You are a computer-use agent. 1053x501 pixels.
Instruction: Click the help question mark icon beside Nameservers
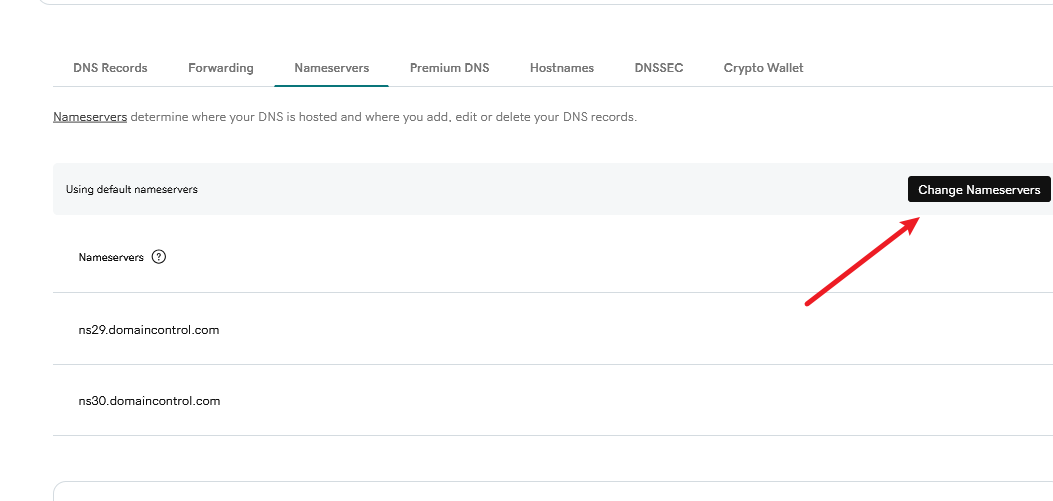pyautogui.click(x=159, y=257)
